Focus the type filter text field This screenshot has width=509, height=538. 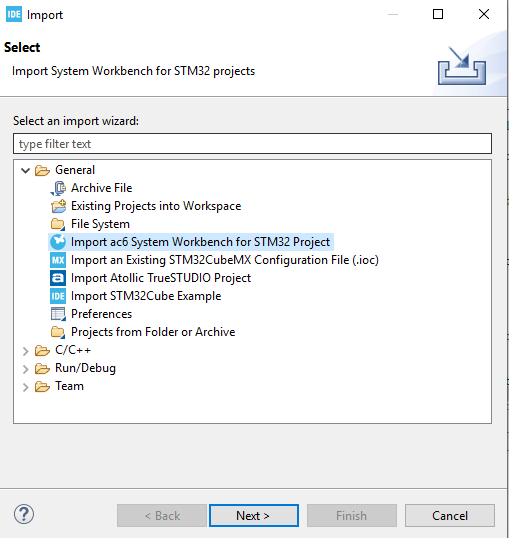(x=252, y=144)
